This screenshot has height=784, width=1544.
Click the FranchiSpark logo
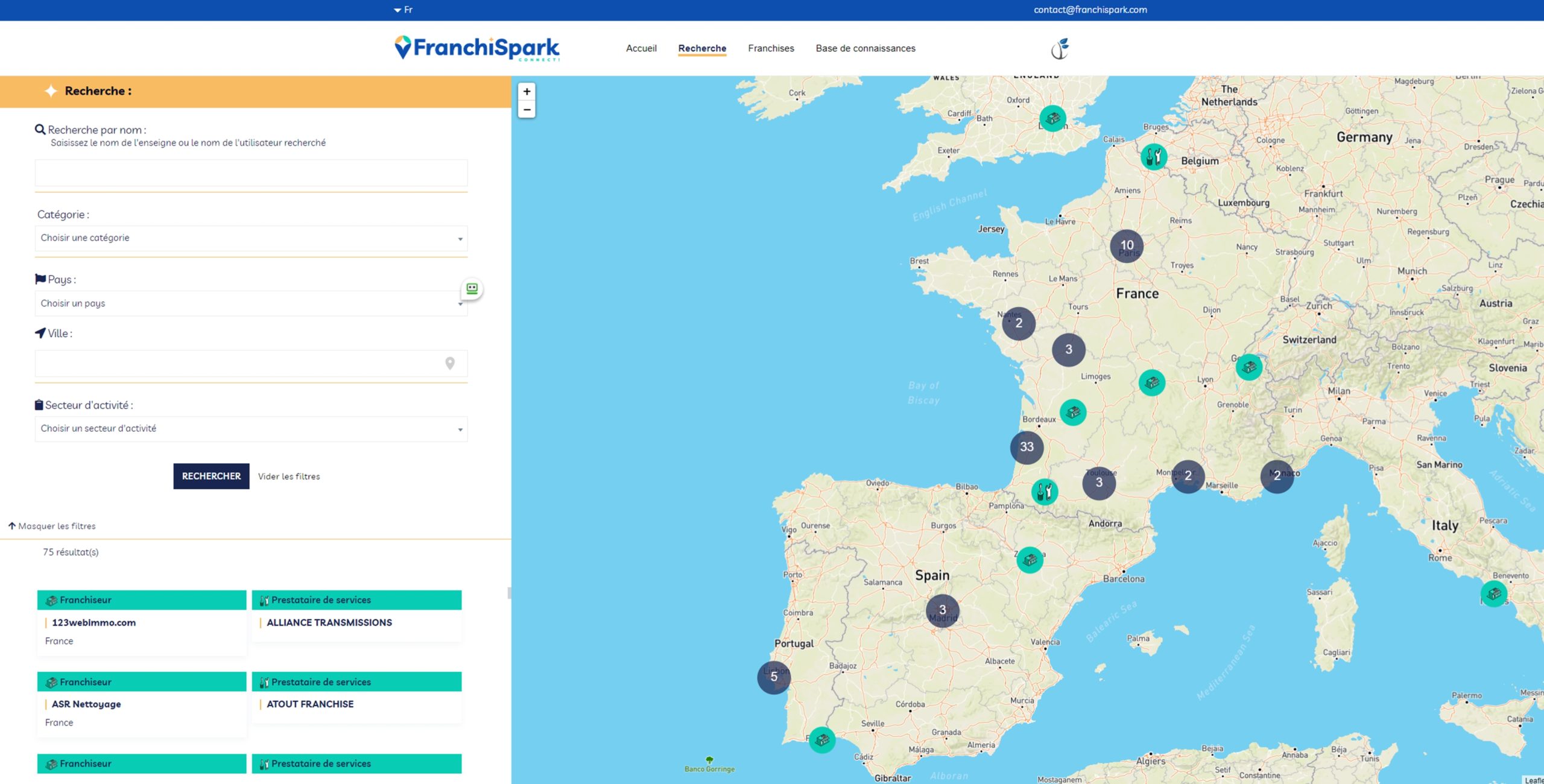pyautogui.click(x=477, y=48)
